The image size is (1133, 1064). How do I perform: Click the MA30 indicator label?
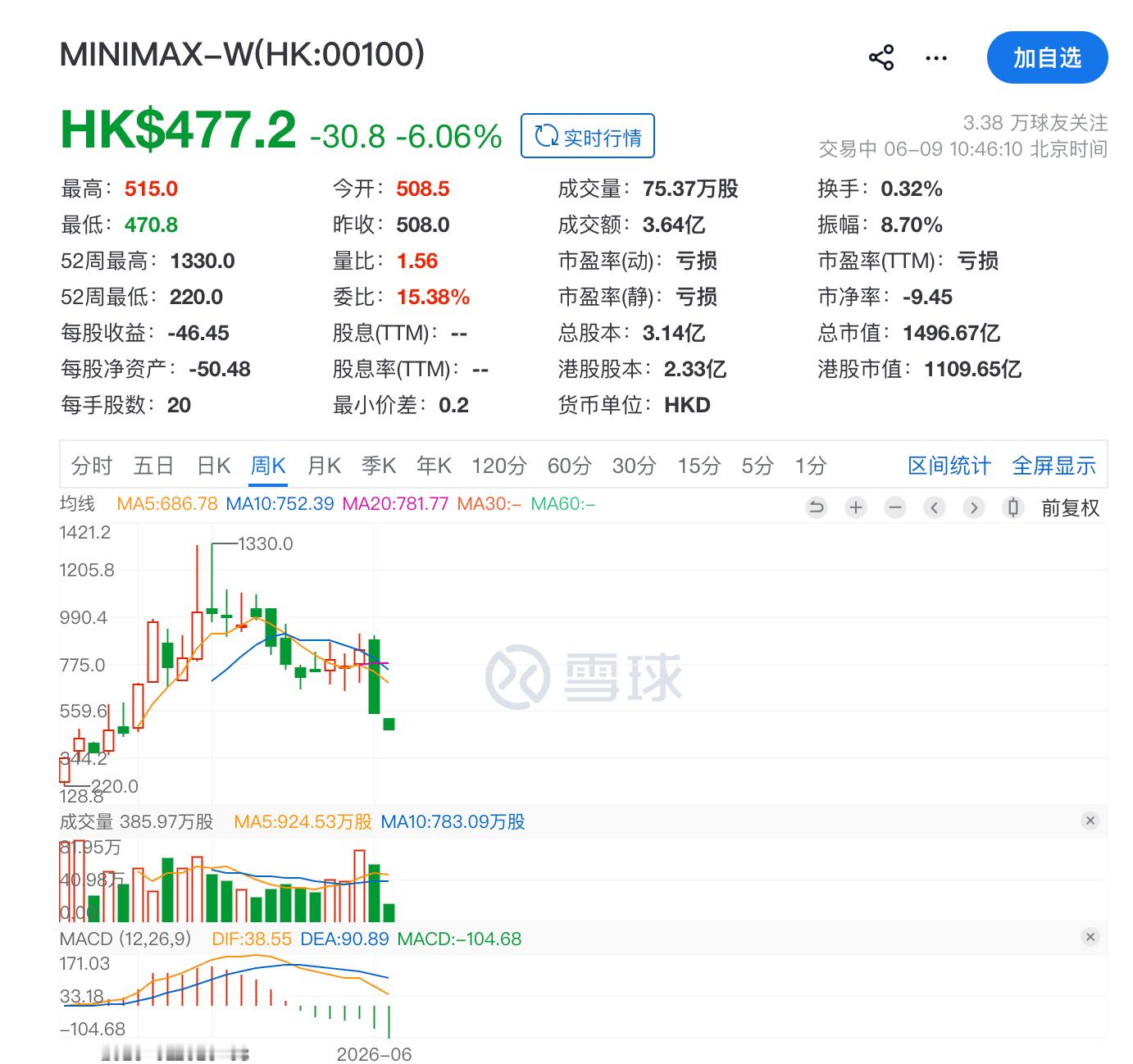[x=489, y=503]
